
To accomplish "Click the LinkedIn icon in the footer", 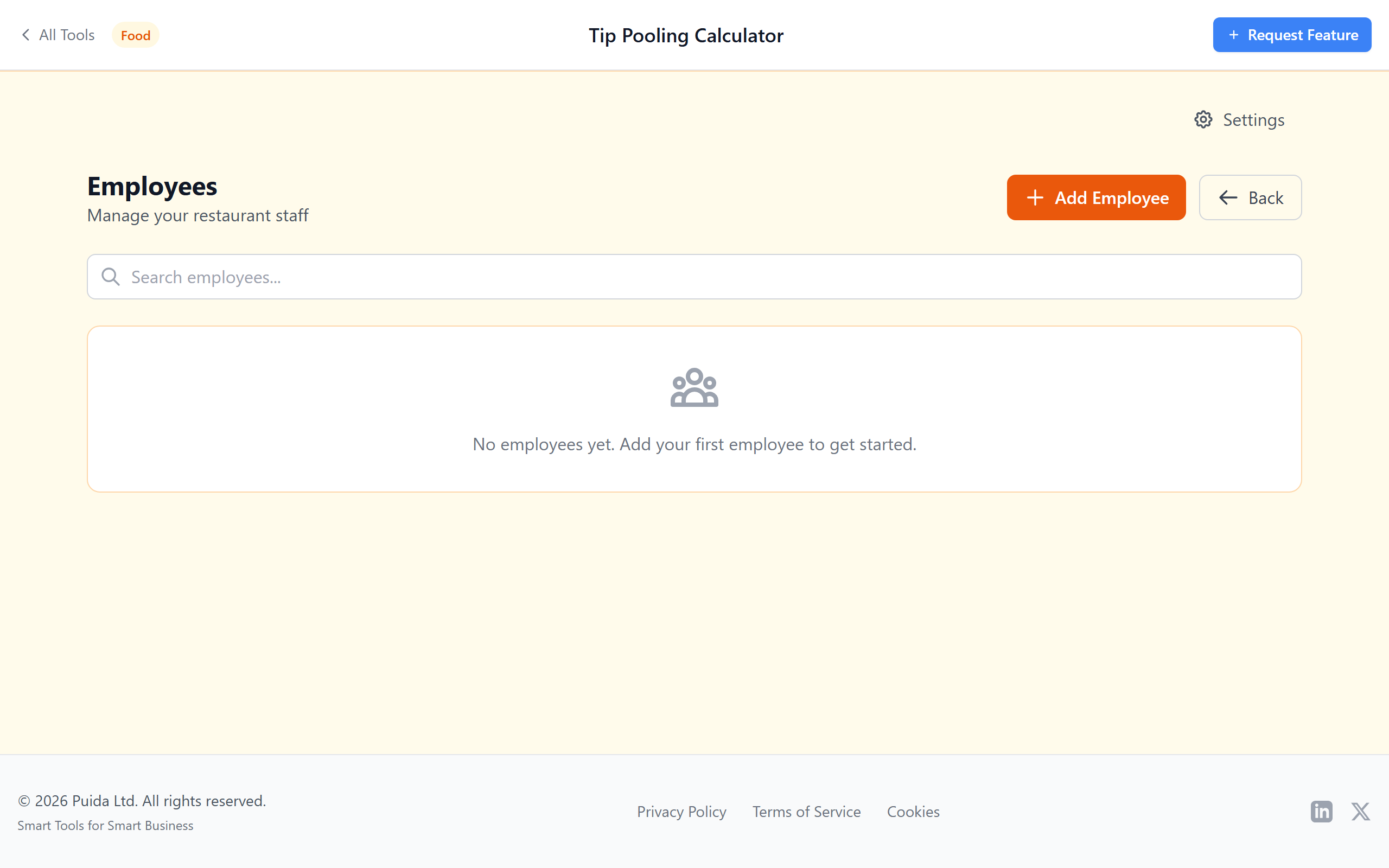I will (x=1321, y=811).
